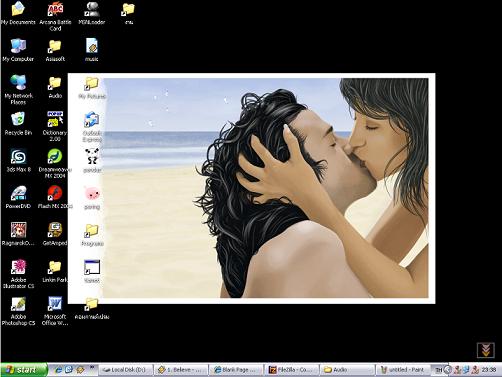502x377 pixels.
Task: Select the window-shaped shortcut below Programs
Action: pos(92,272)
